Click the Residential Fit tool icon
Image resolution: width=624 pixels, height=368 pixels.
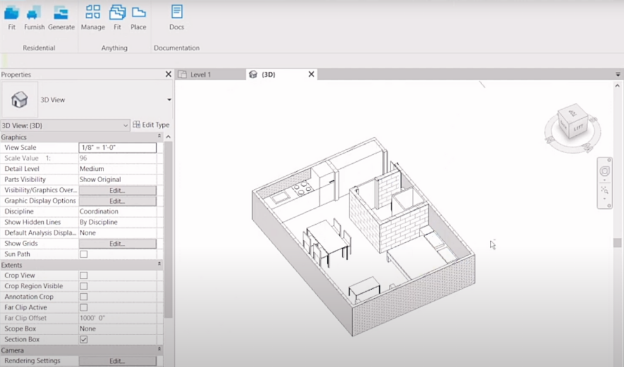pos(12,13)
